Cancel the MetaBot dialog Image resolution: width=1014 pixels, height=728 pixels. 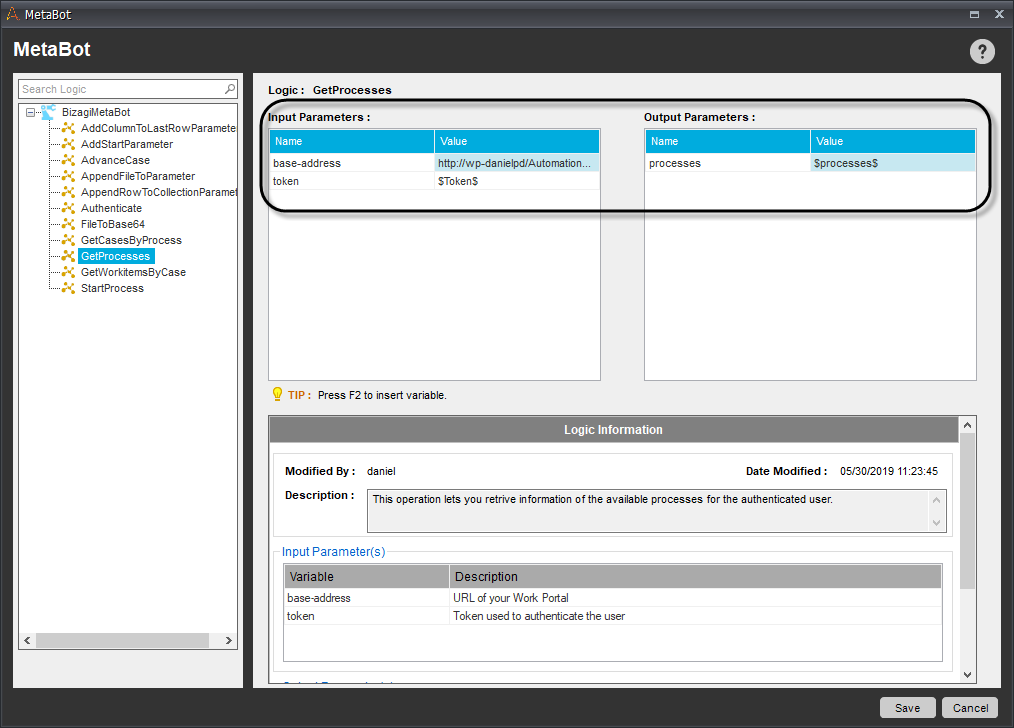tap(970, 708)
